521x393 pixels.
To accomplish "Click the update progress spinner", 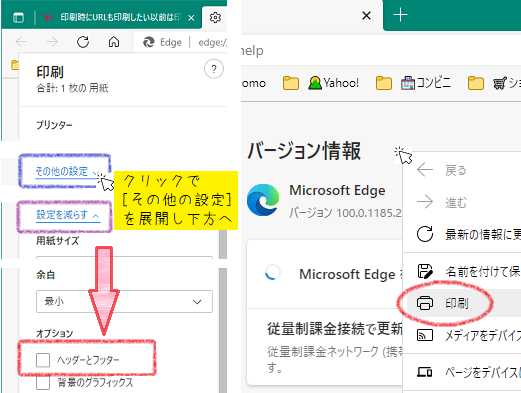I will [x=273, y=272].
